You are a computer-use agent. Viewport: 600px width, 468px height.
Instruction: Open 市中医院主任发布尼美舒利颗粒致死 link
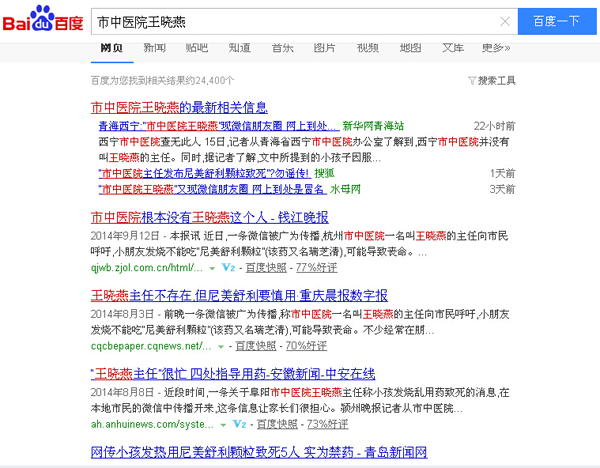click(x=205, y=173)
